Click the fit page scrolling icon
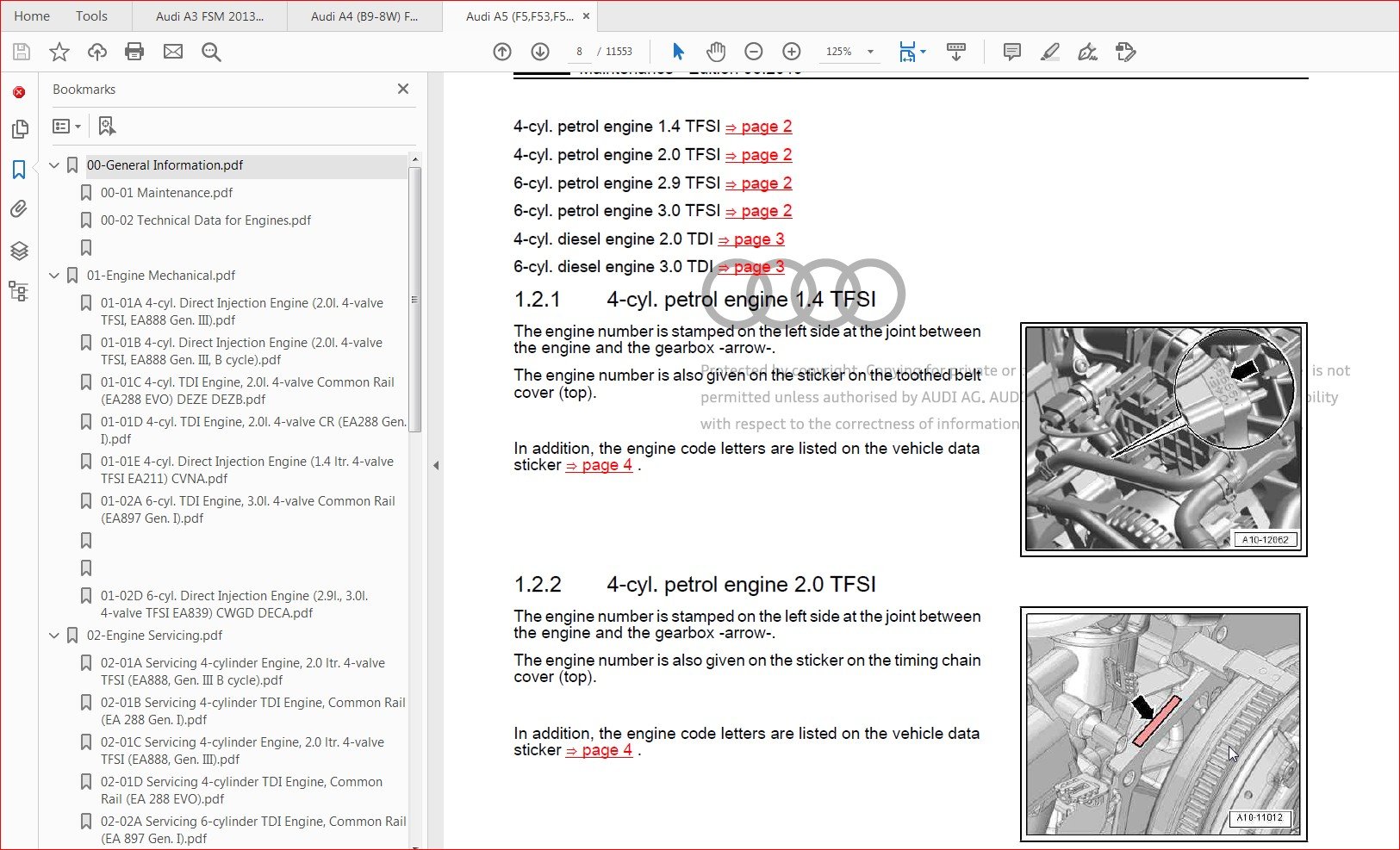This screenshot has height=850, width=1400. coord(906,52)
